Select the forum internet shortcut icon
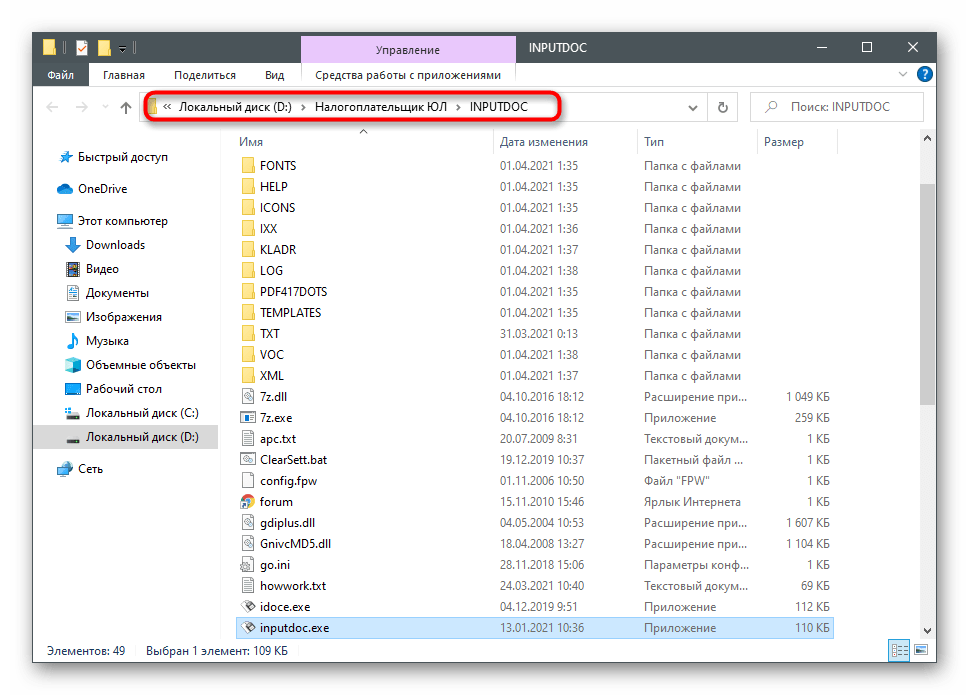This screenshot has height=695, width=969. [248, 502]
